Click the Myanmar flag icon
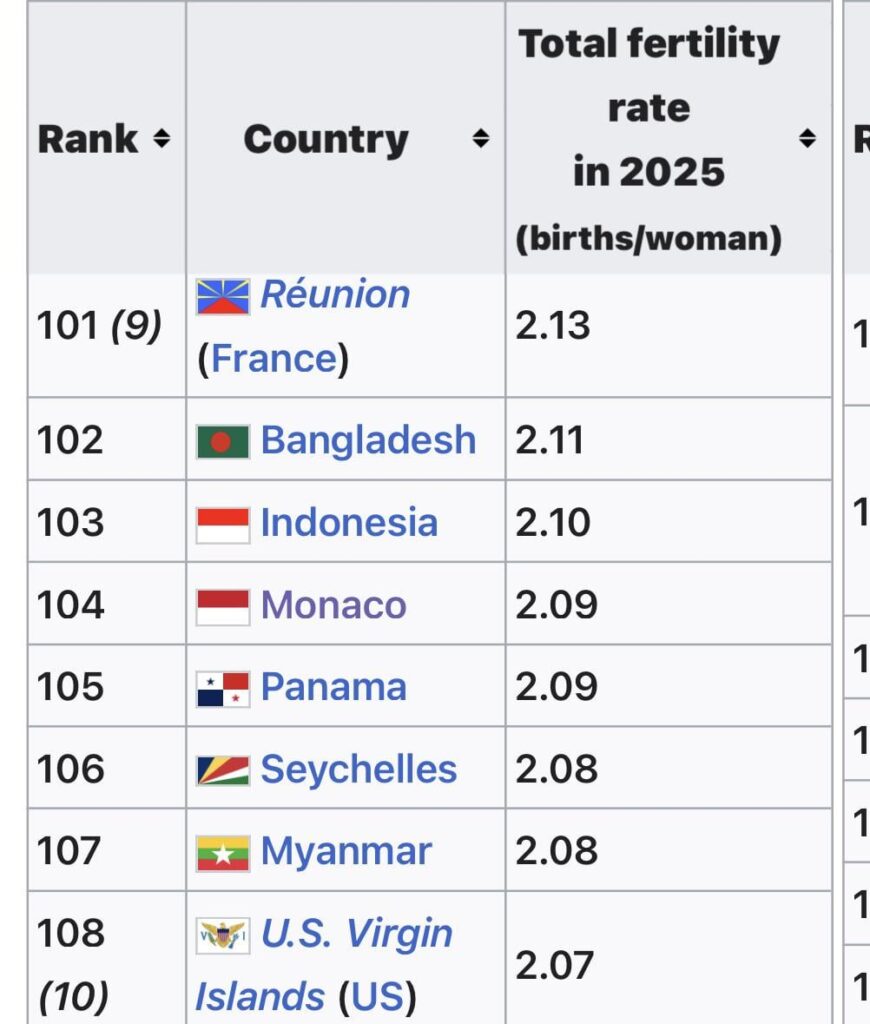The width and height of the screenshot is (870, 1024). [x=223, y=852]
